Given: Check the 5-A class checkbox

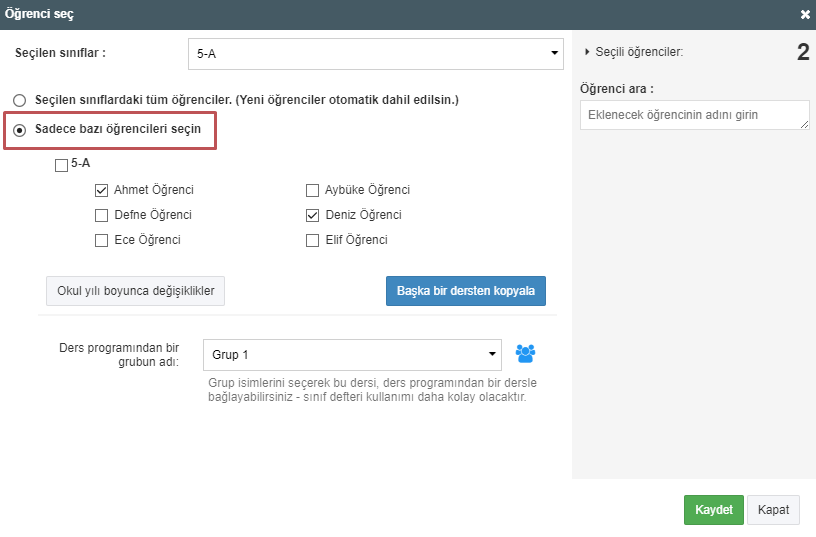Looking at the screenshot, I should [62, 164].
